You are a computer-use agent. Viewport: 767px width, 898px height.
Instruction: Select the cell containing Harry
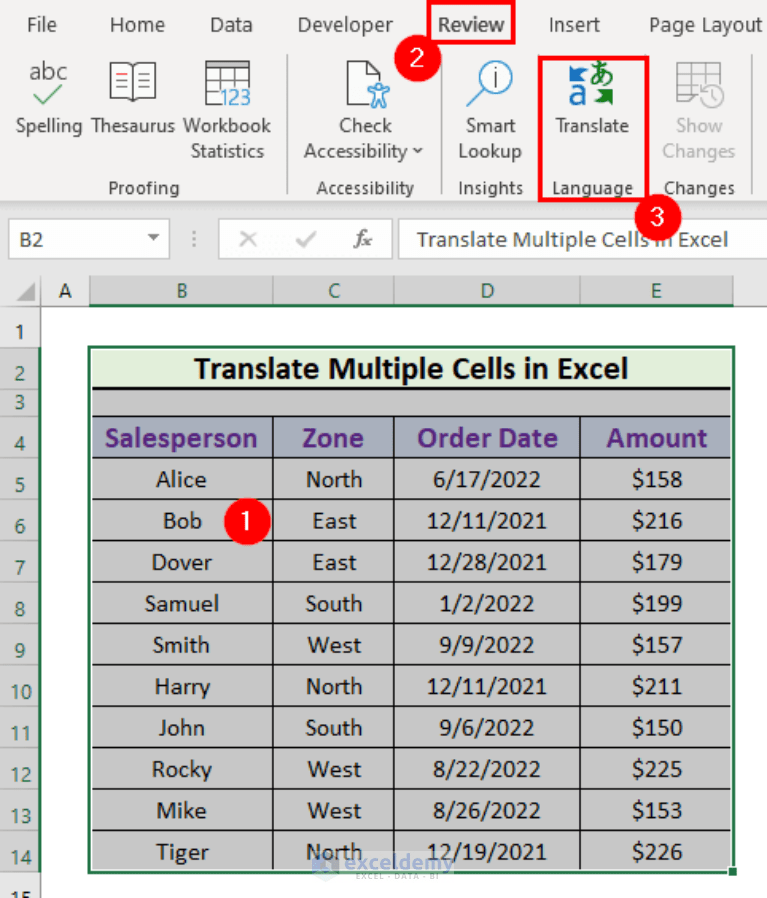[182, 686]
